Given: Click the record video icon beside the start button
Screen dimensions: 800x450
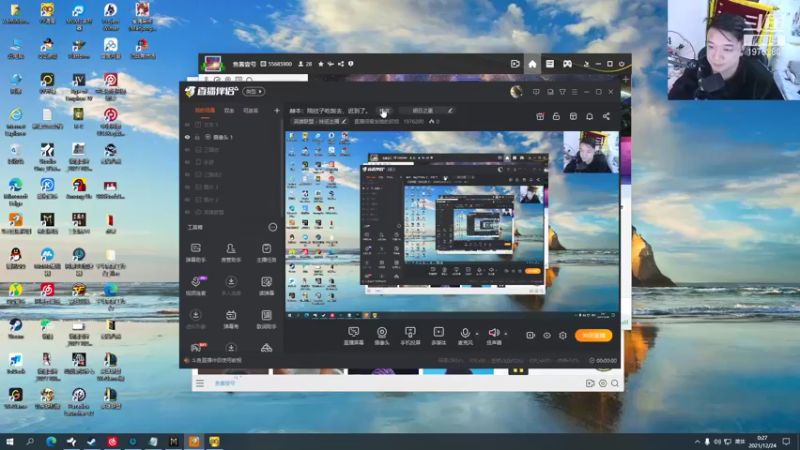Looking at the screenshot, I should (x=531, y=335).
